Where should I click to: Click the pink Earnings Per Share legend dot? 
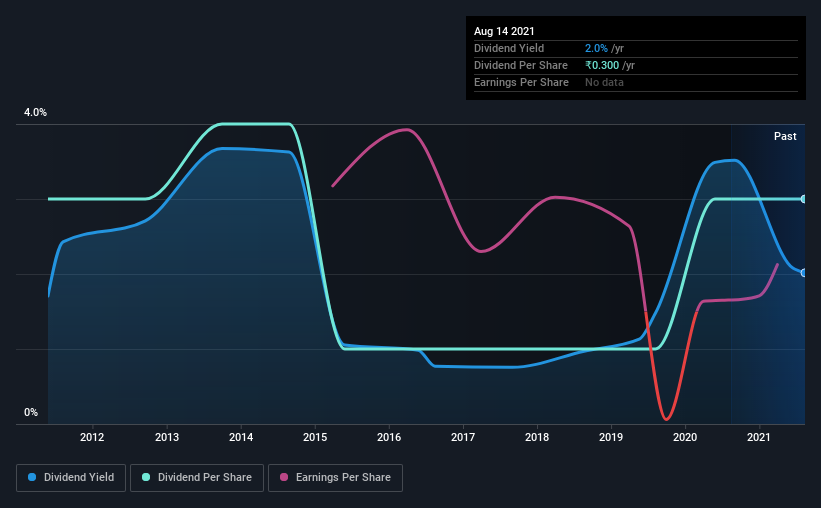pos(284,477)
